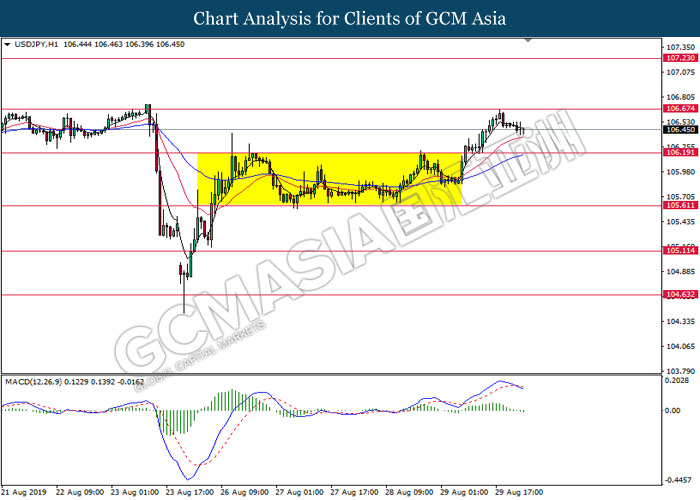
Task: Click the 104.885 price axis value
Action: pos(680,271)
